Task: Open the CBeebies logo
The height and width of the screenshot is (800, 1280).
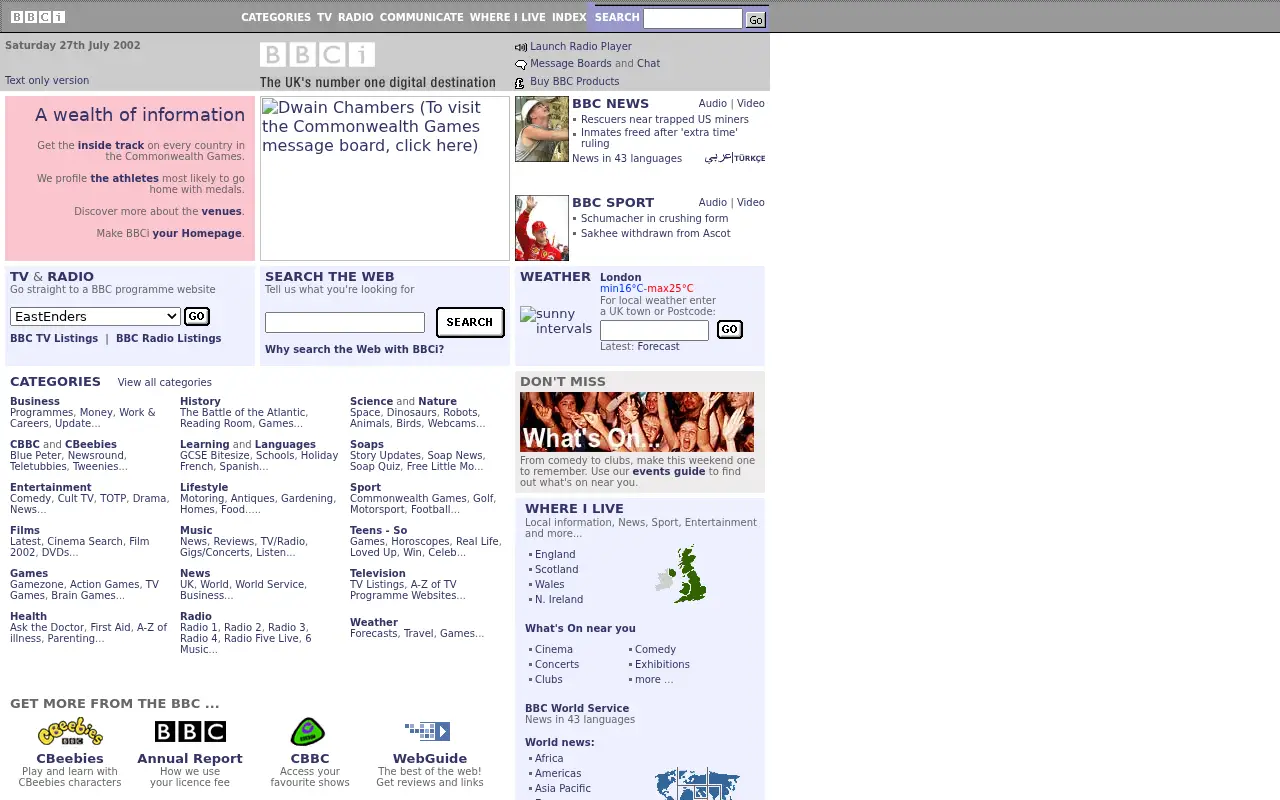Action: pyautogui.click(x=70, y=732)
